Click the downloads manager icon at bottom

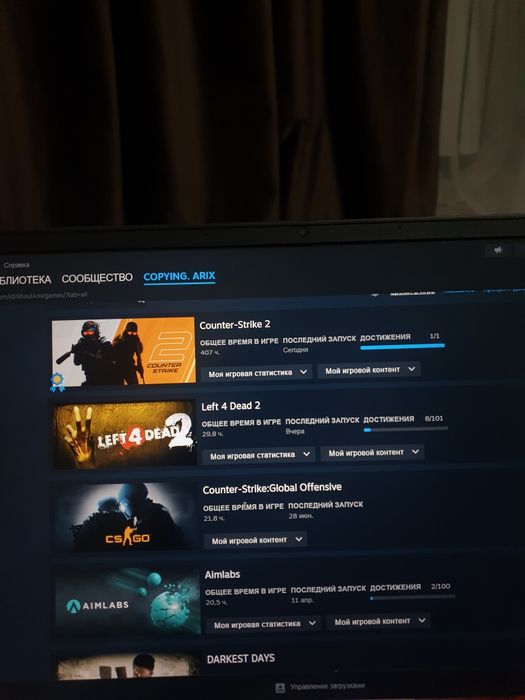280,687
